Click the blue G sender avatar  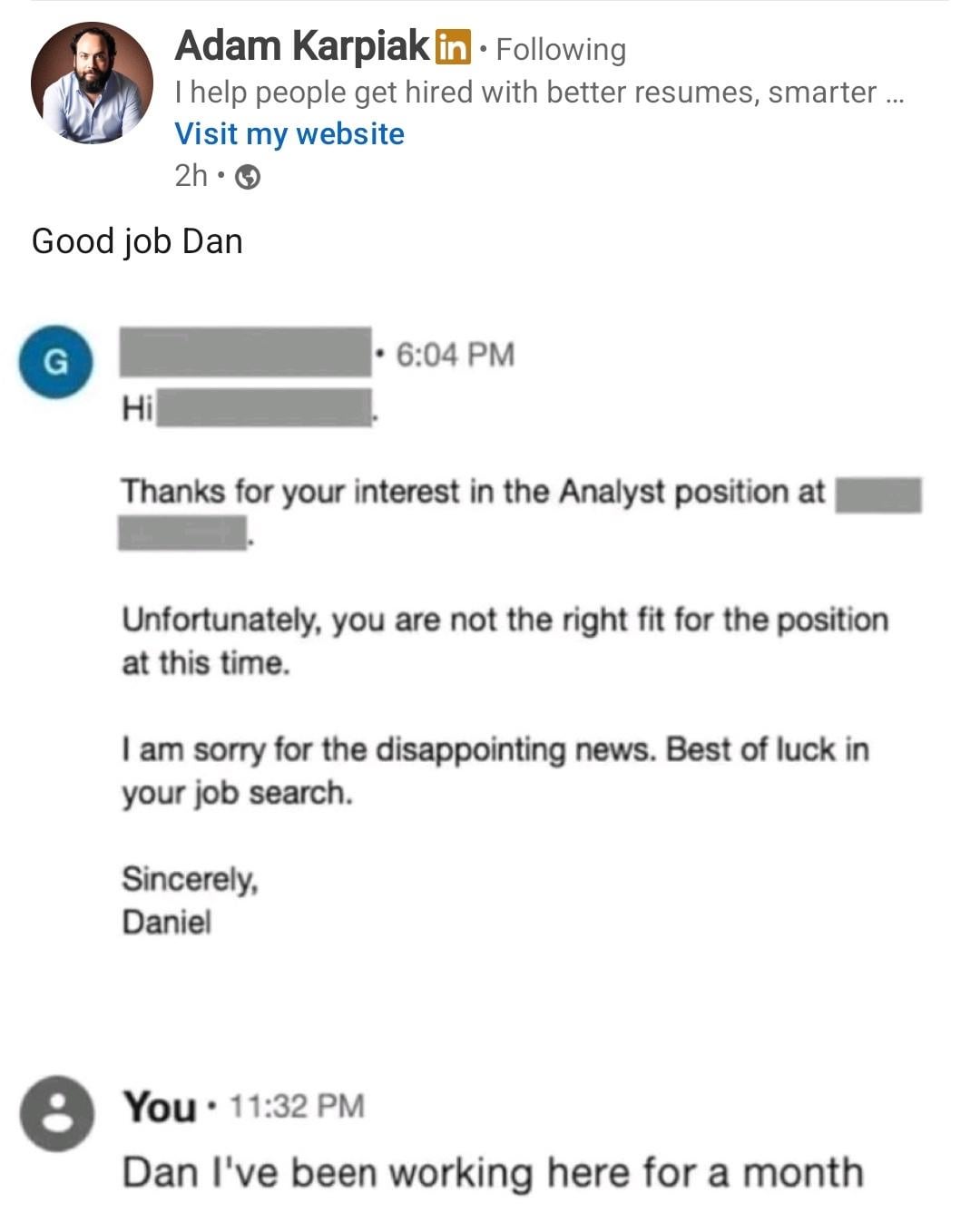[56, 362]
